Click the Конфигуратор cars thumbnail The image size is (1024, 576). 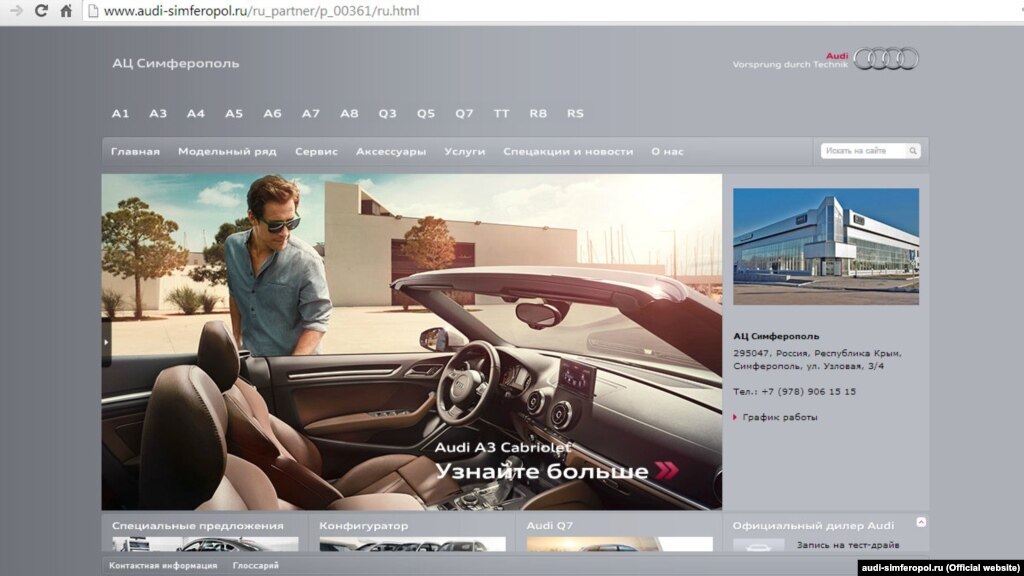coord(412,544)
